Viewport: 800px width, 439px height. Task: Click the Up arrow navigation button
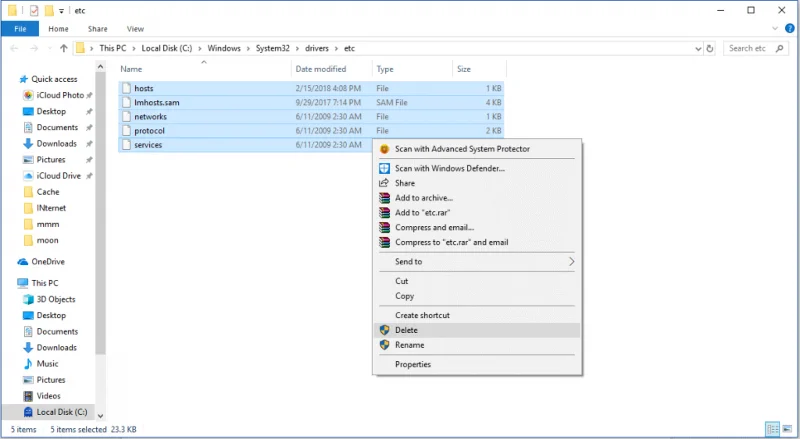pyautogui.click(x=64, y=48)
